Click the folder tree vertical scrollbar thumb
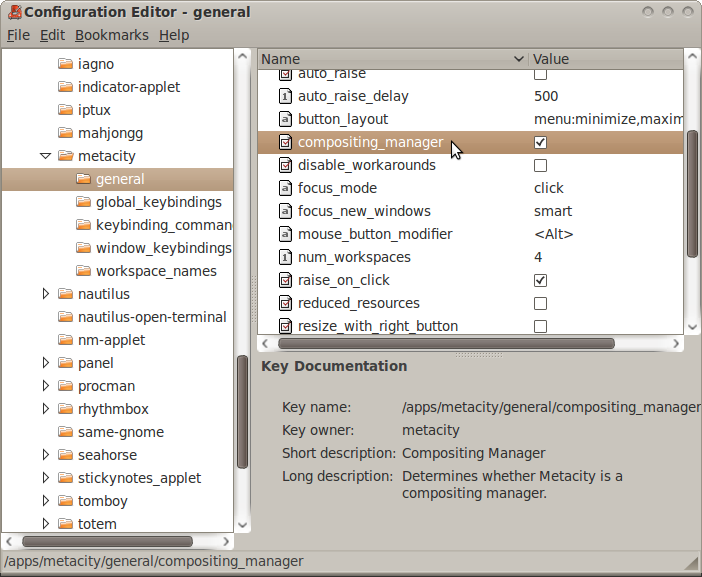Screen dimensions: 702x577 click(x=242, y=412)
